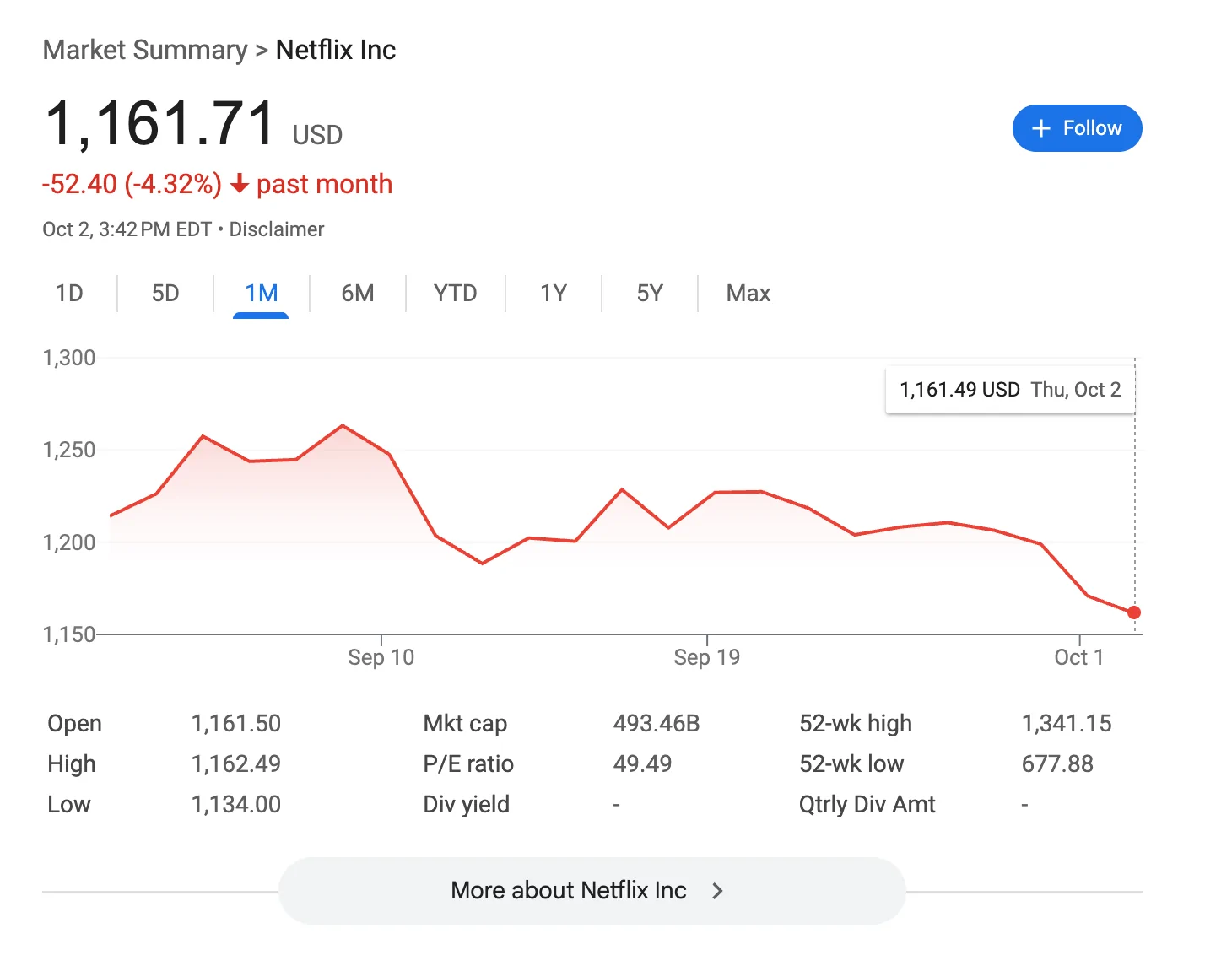Click the plus icon in Follow button
The image size is (1232, 955).
point(1041,128)
